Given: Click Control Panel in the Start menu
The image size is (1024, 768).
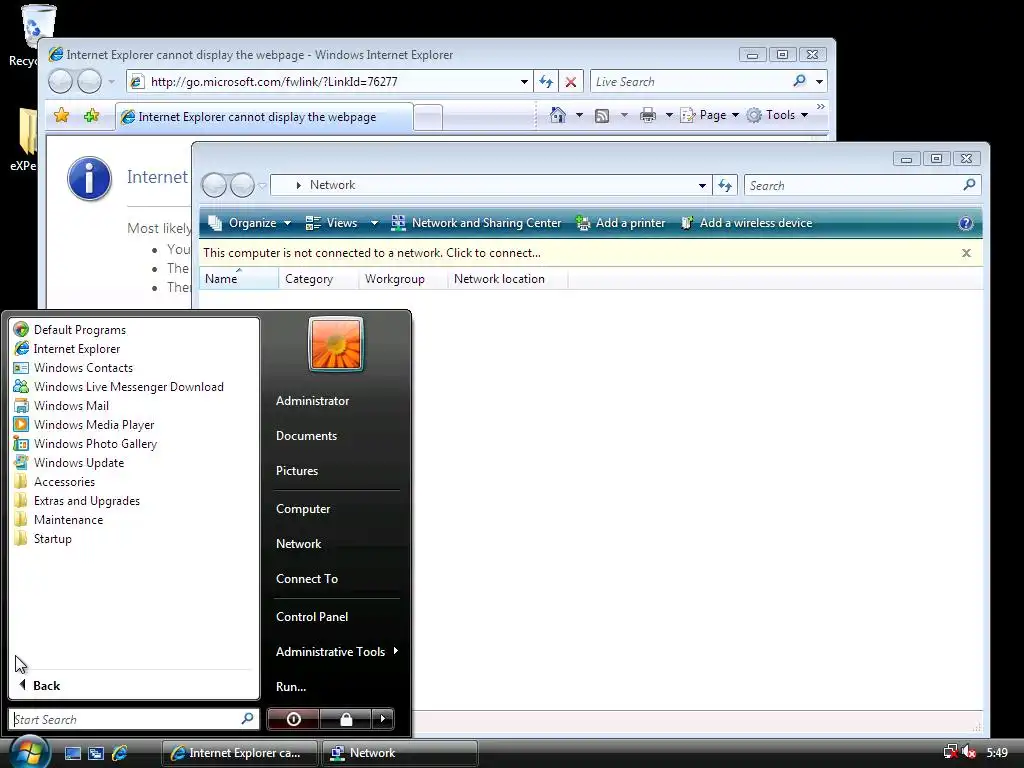Looking at the screenshot, I should (312, 616).
